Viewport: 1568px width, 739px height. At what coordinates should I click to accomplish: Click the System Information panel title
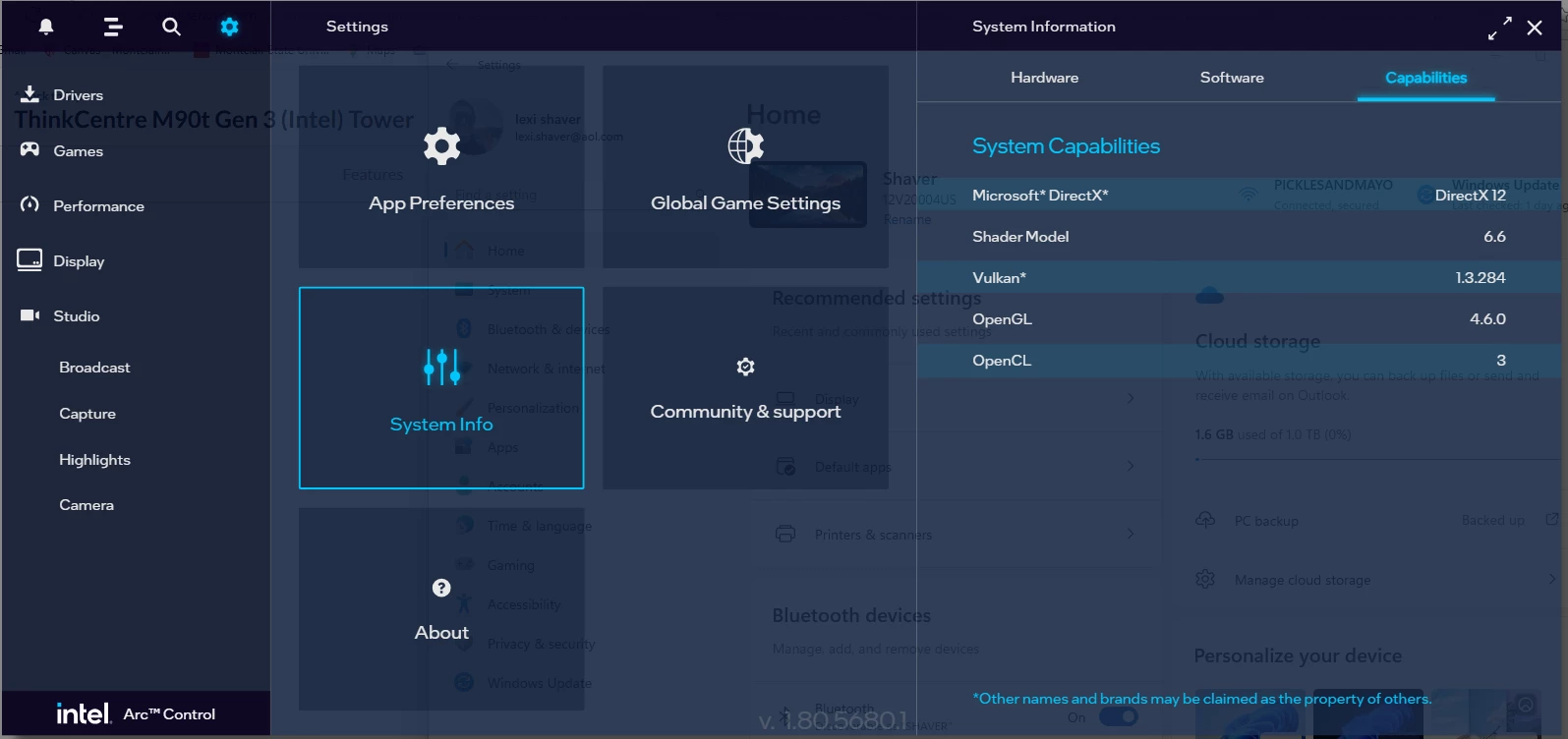1044,27
